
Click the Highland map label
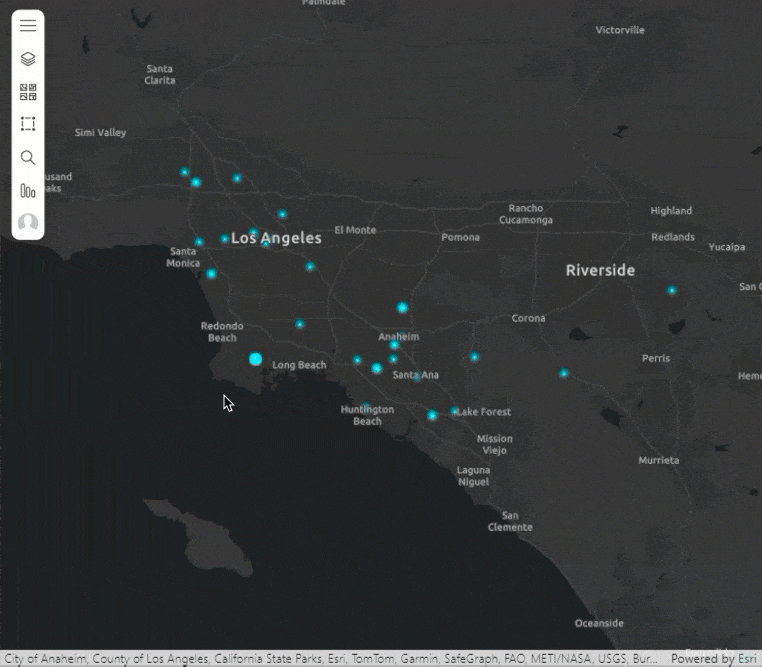(671, 211)
